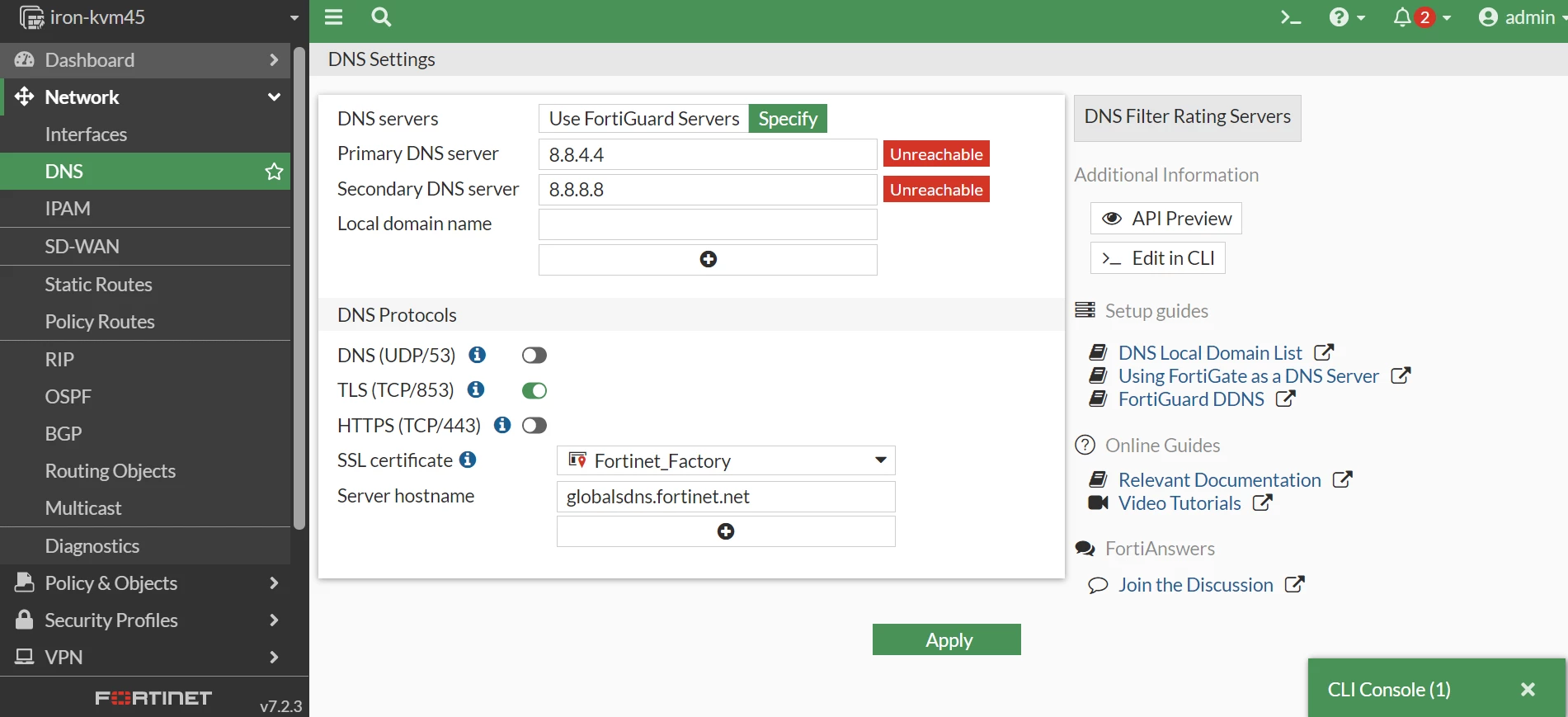Click the Dashboard gauge icon in sidebar
This screenshot has height=717, width=1568.
pos(25,60)
